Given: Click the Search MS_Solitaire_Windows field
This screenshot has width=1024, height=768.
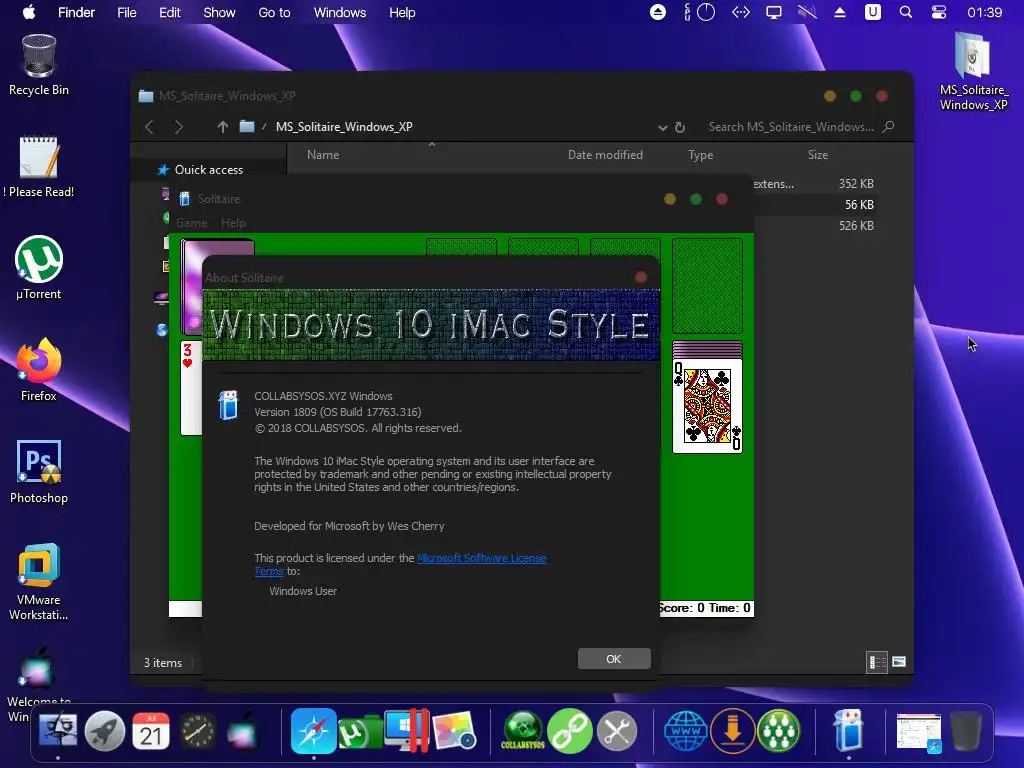Looking at the screenshot, I should 791,127.
